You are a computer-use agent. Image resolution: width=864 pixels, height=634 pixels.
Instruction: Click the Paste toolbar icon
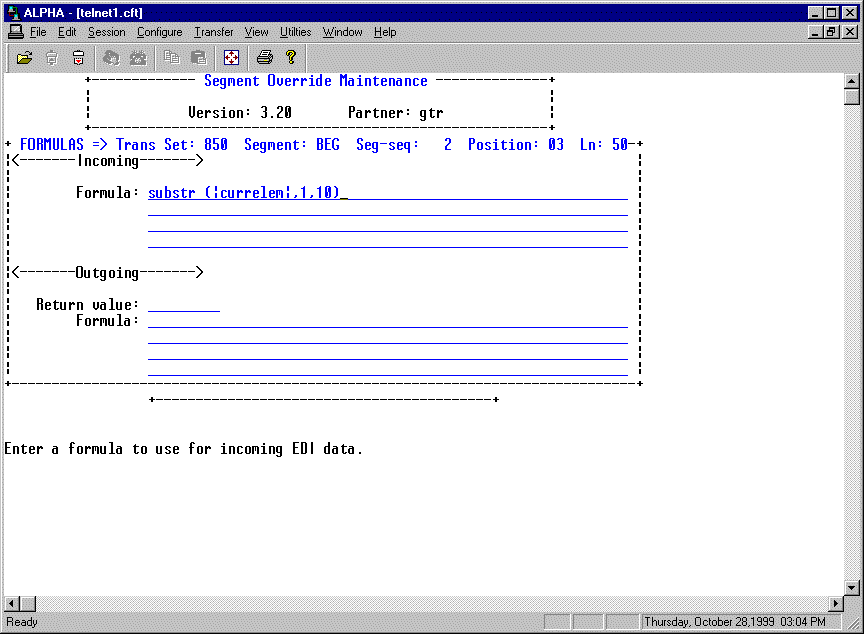click(x=197, y=57)
